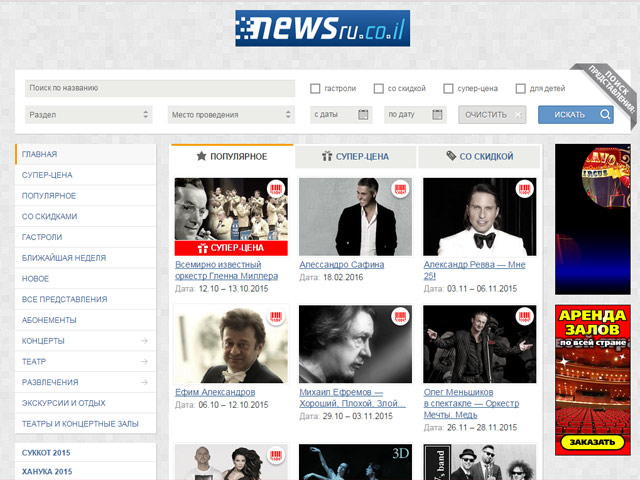Click the yellow Заказать button in the ad
This screenshot has height=480, width=640.
tap(592, 442)
